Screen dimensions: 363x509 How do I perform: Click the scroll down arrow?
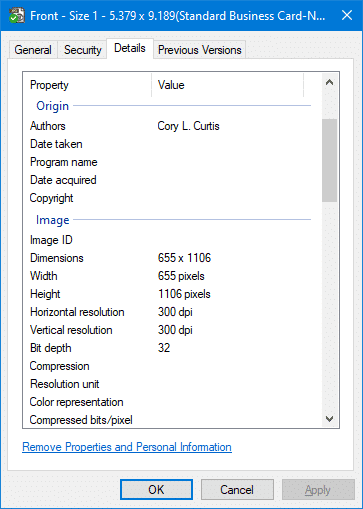click(x=329, y=419)
